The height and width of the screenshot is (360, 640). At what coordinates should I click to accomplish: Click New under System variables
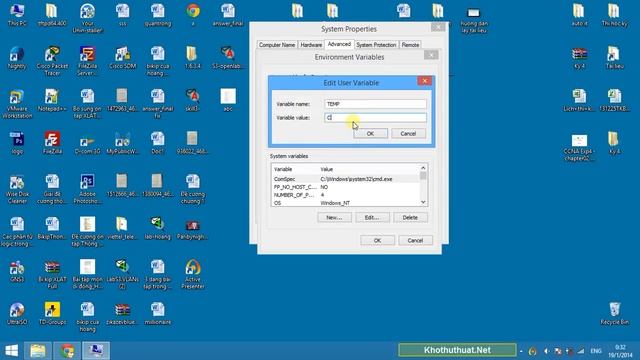coord(334,218)
